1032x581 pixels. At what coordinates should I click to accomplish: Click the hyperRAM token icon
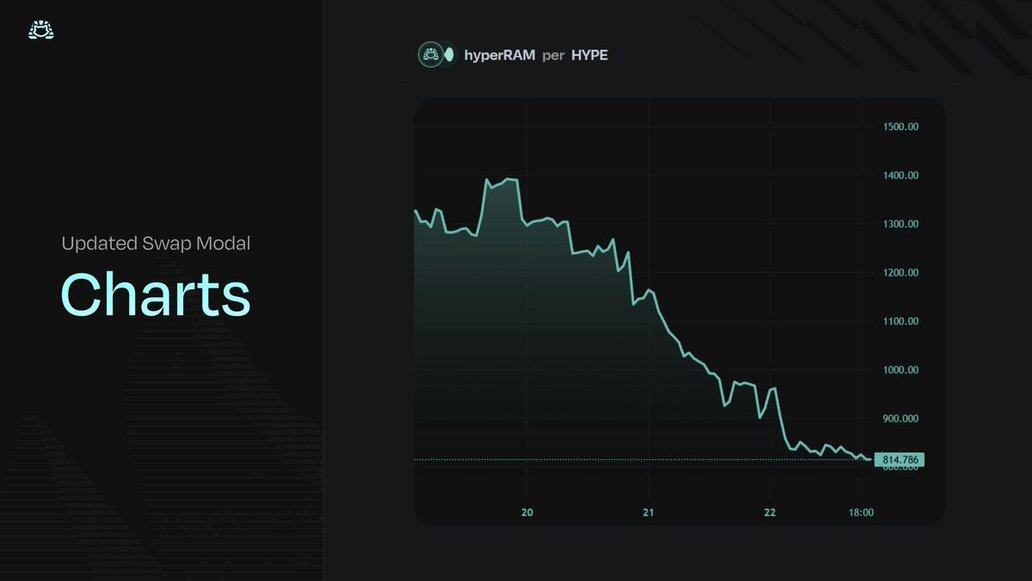pos(429,55)
